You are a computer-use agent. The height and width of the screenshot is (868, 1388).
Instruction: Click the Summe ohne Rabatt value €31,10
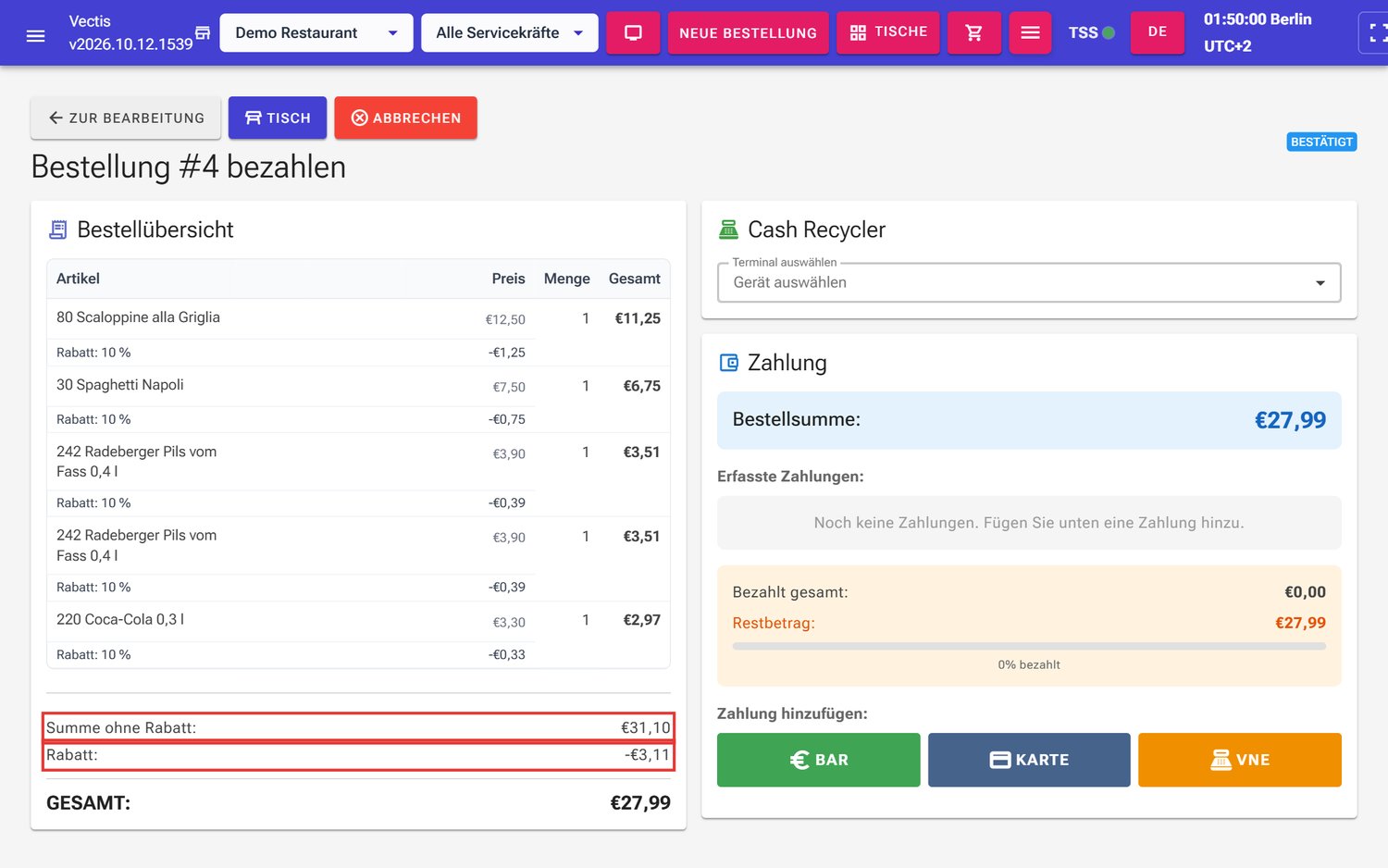point(645,728)
